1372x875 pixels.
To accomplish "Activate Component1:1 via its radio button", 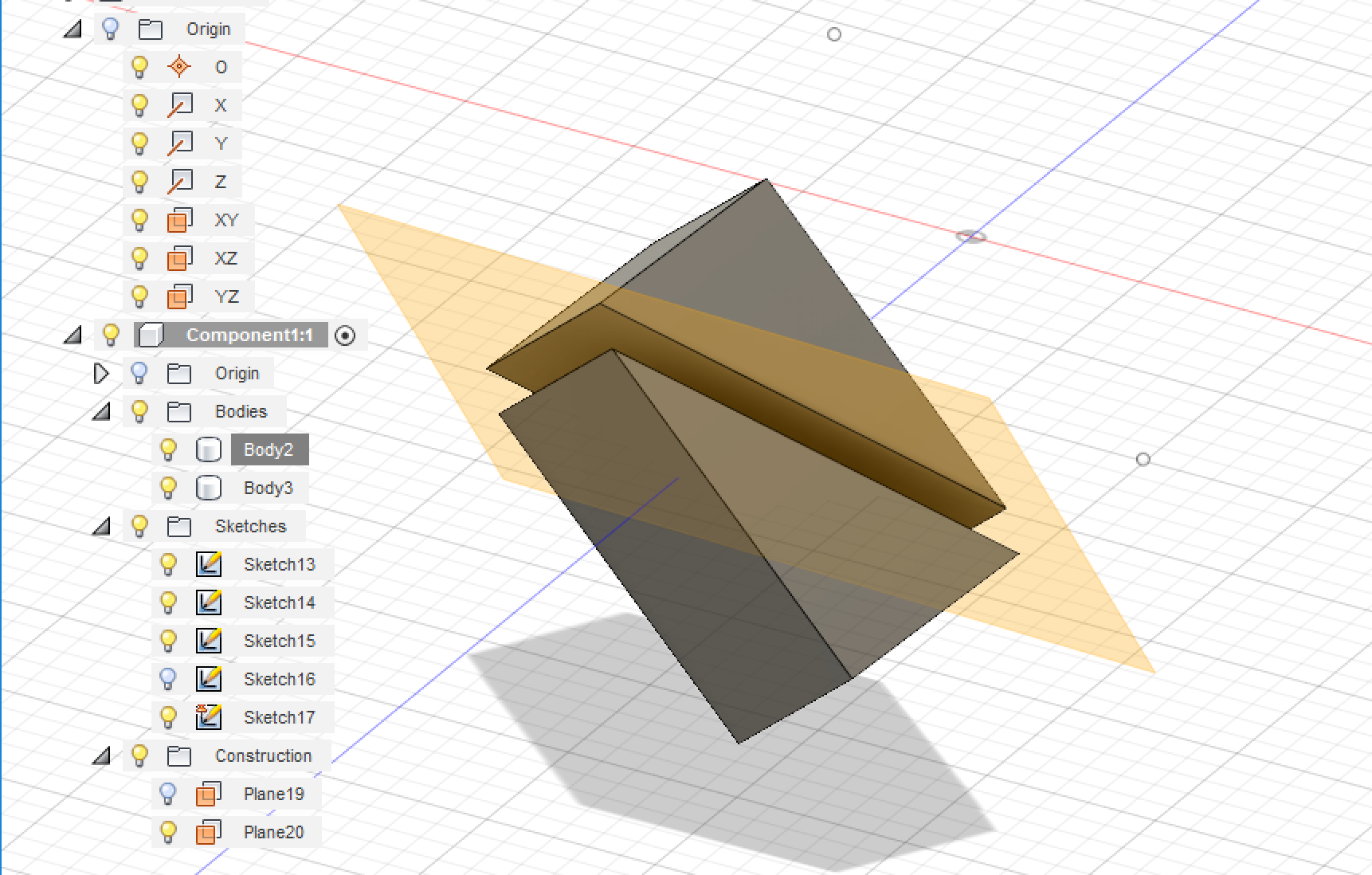I will point(346,335).
